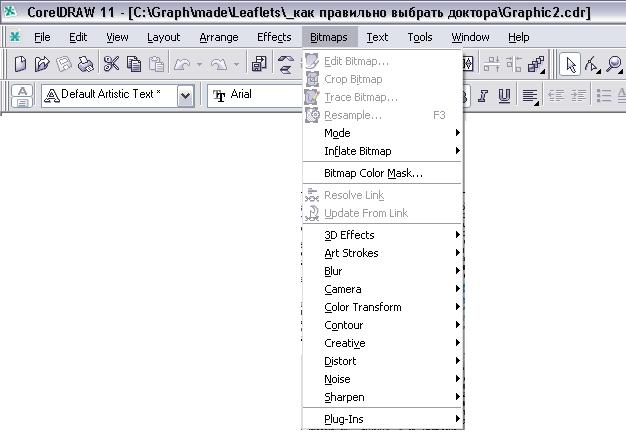Image resolution: width=626 pixels, height=440 pixels.
Task: Choose Bitmap Color Mask menu entry
Action: point(382,173)
